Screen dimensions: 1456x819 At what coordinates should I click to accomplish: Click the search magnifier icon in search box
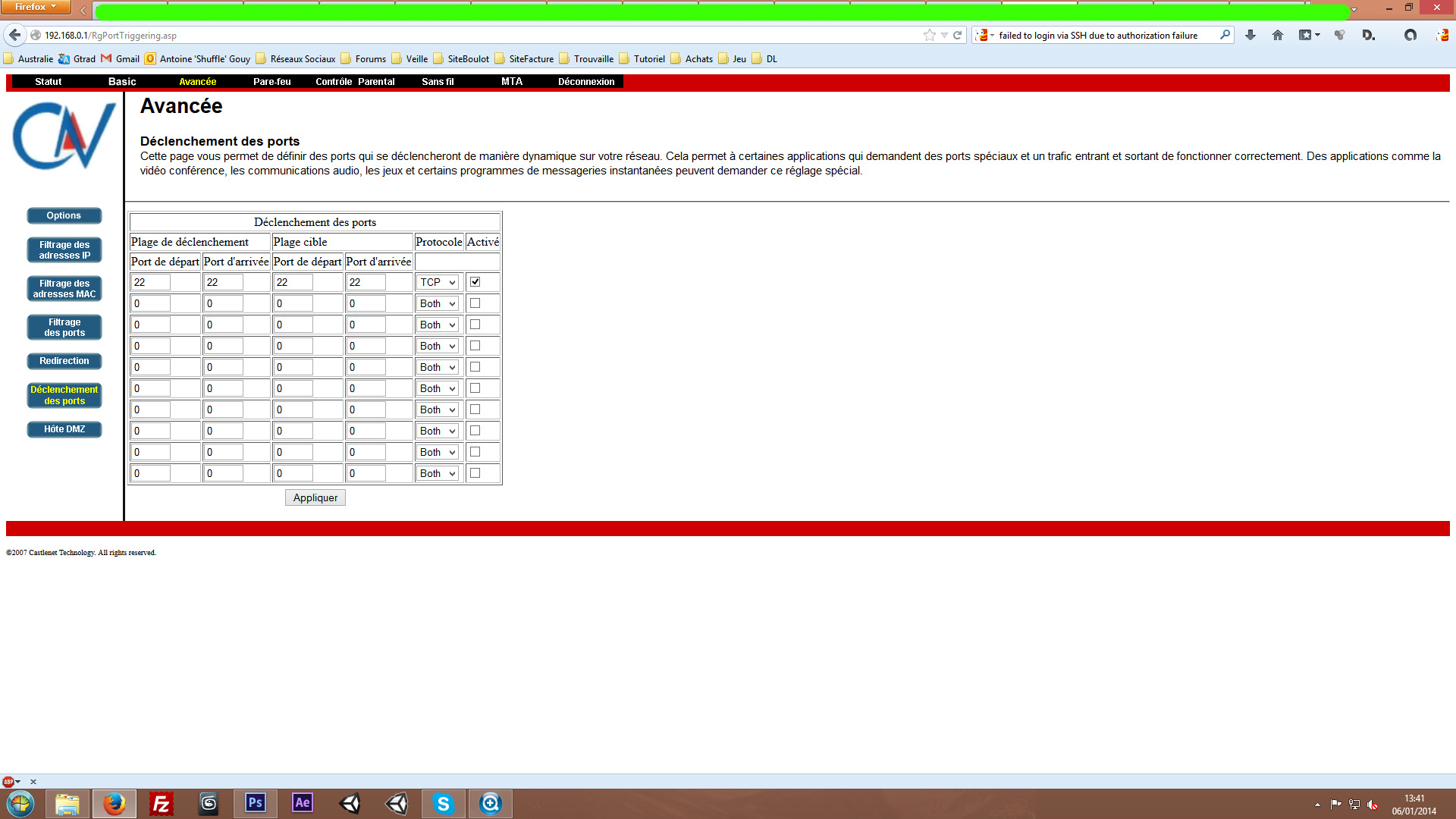coord(1225,35)
